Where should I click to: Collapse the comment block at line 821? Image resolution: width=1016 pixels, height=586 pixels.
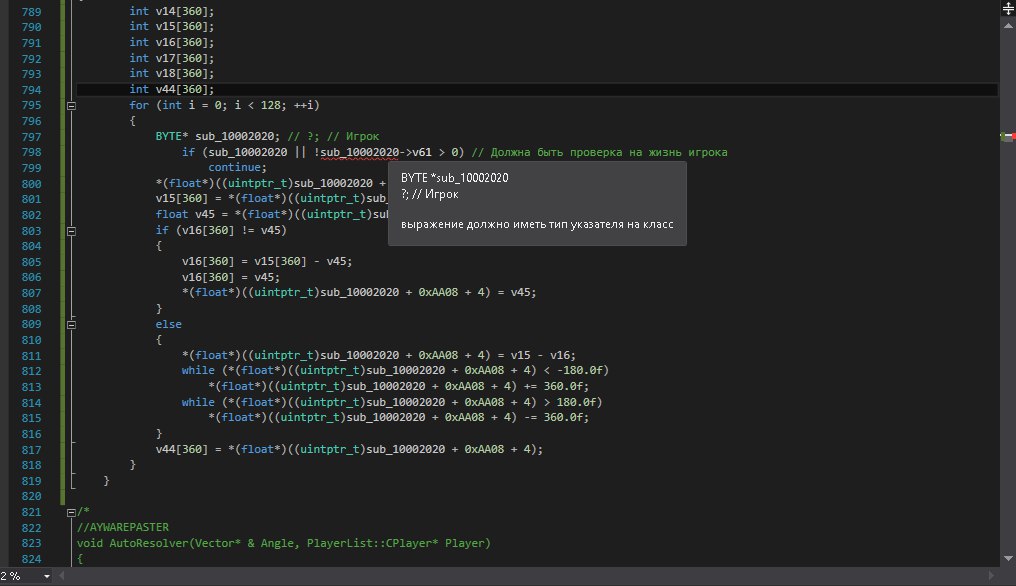click(71, 511)
